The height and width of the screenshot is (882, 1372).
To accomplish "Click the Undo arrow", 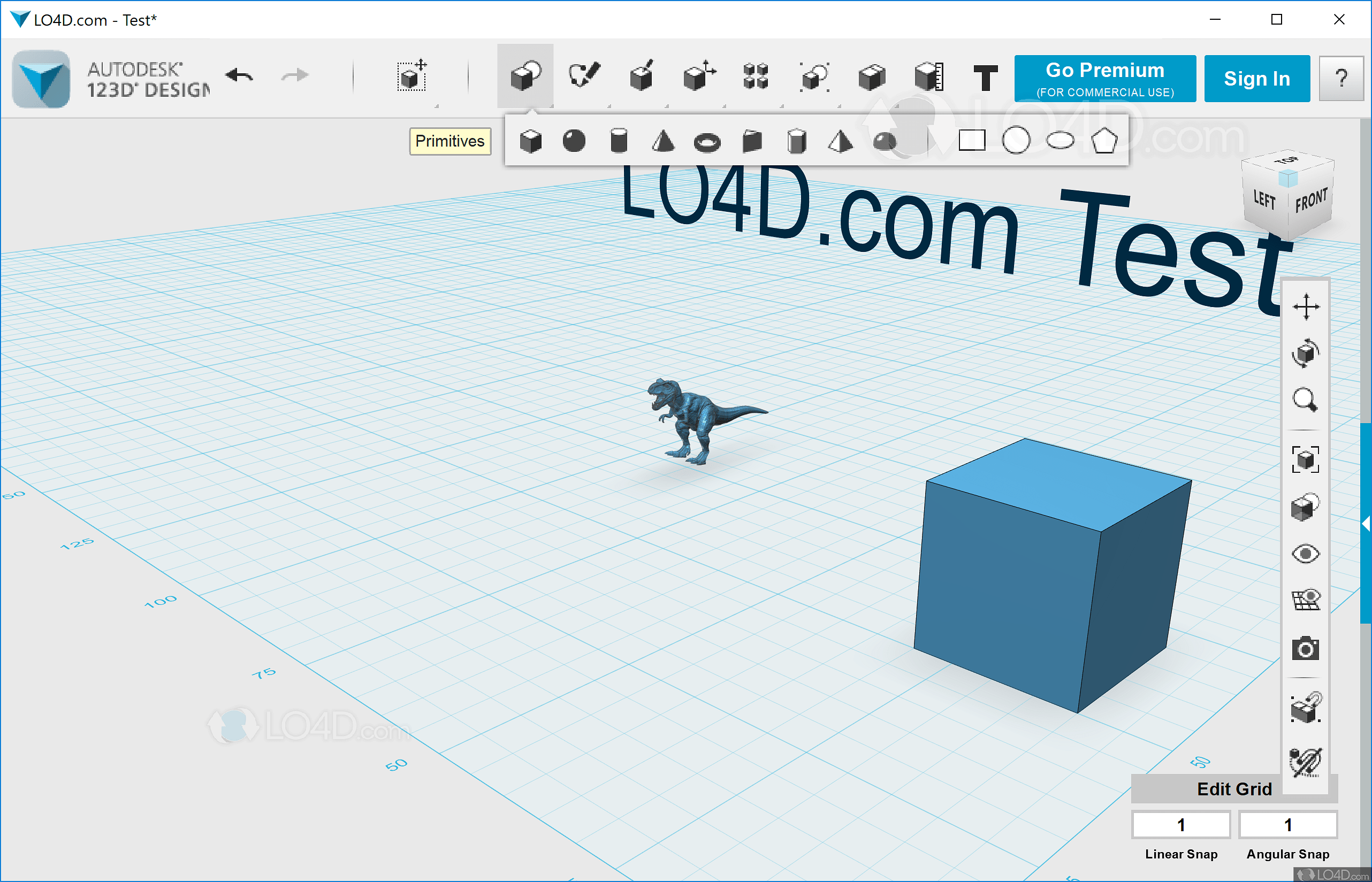I will pos(239,75).
